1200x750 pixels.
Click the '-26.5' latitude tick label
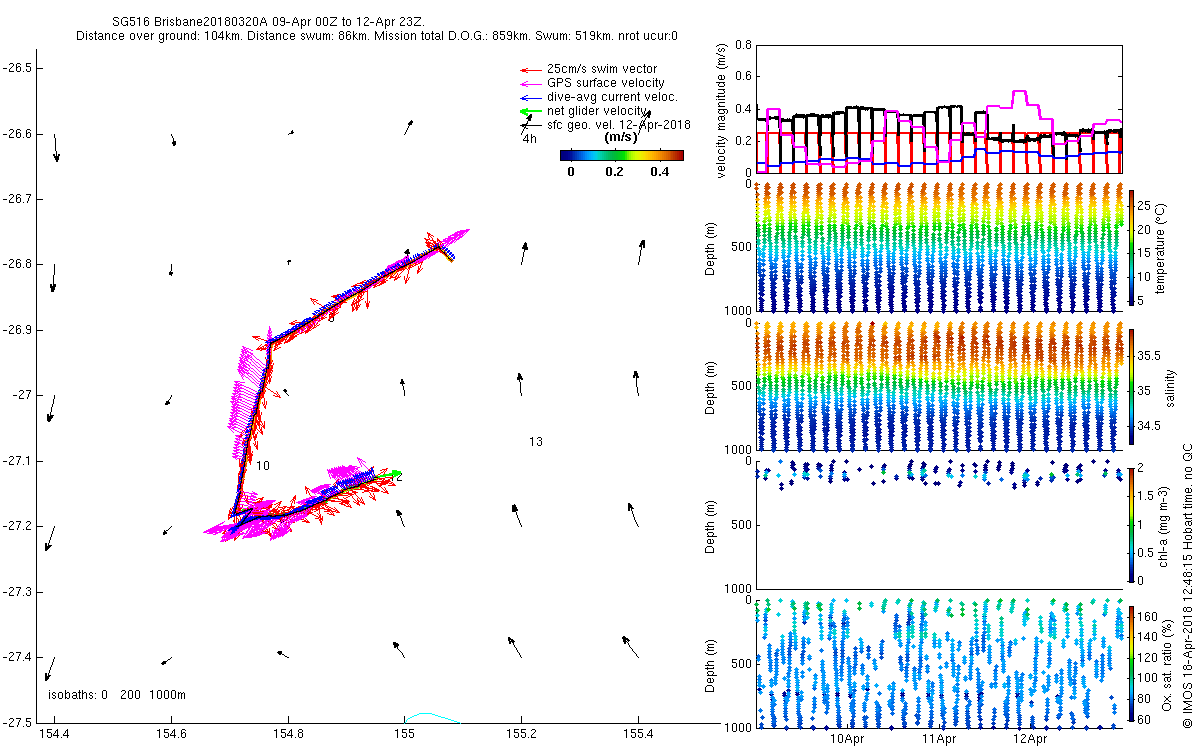[x=19, y=68]
